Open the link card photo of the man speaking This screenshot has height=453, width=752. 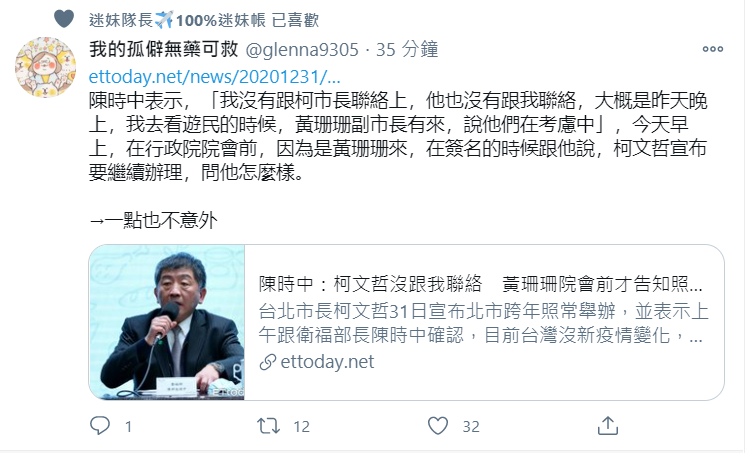167,322
